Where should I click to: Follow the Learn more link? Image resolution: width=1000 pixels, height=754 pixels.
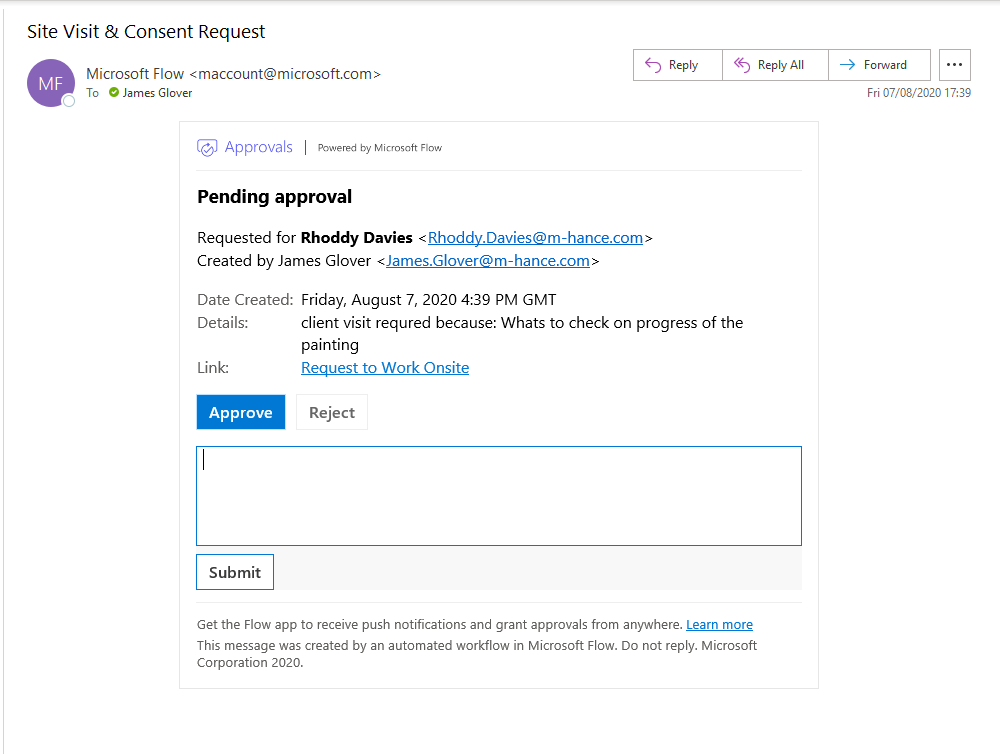(719, 625)
